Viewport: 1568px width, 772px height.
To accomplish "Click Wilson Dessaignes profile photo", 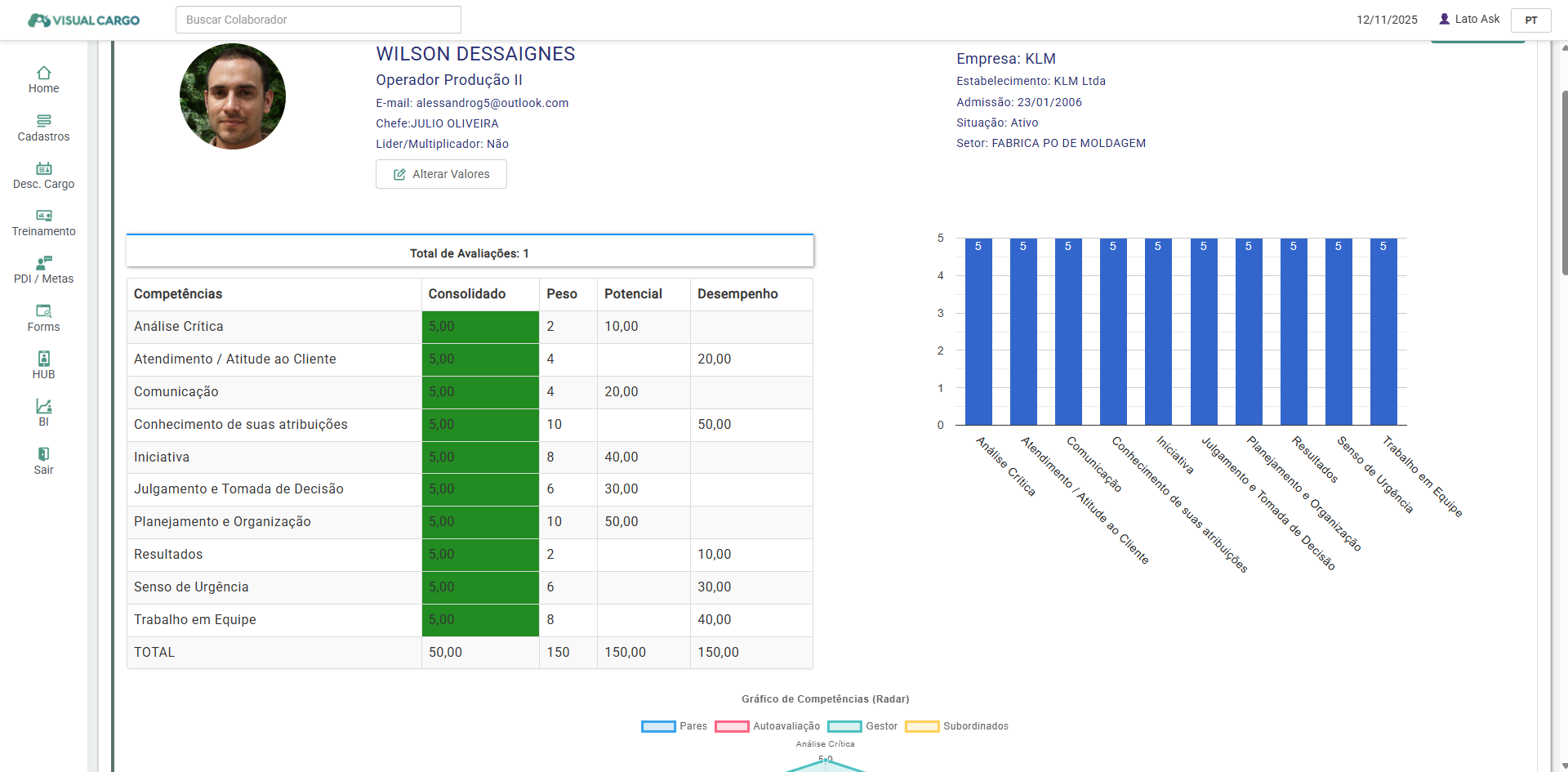I will click(x=233, y=96).
